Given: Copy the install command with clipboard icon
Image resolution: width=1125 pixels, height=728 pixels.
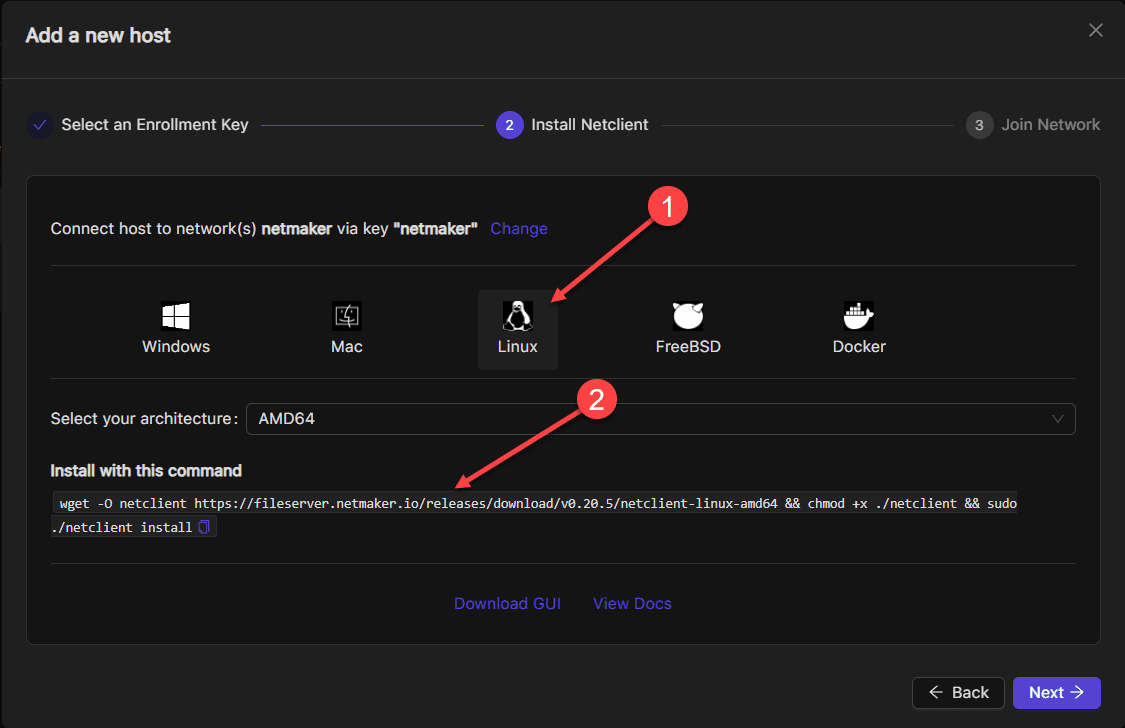Looking at the screenshot, I should 204,527.
